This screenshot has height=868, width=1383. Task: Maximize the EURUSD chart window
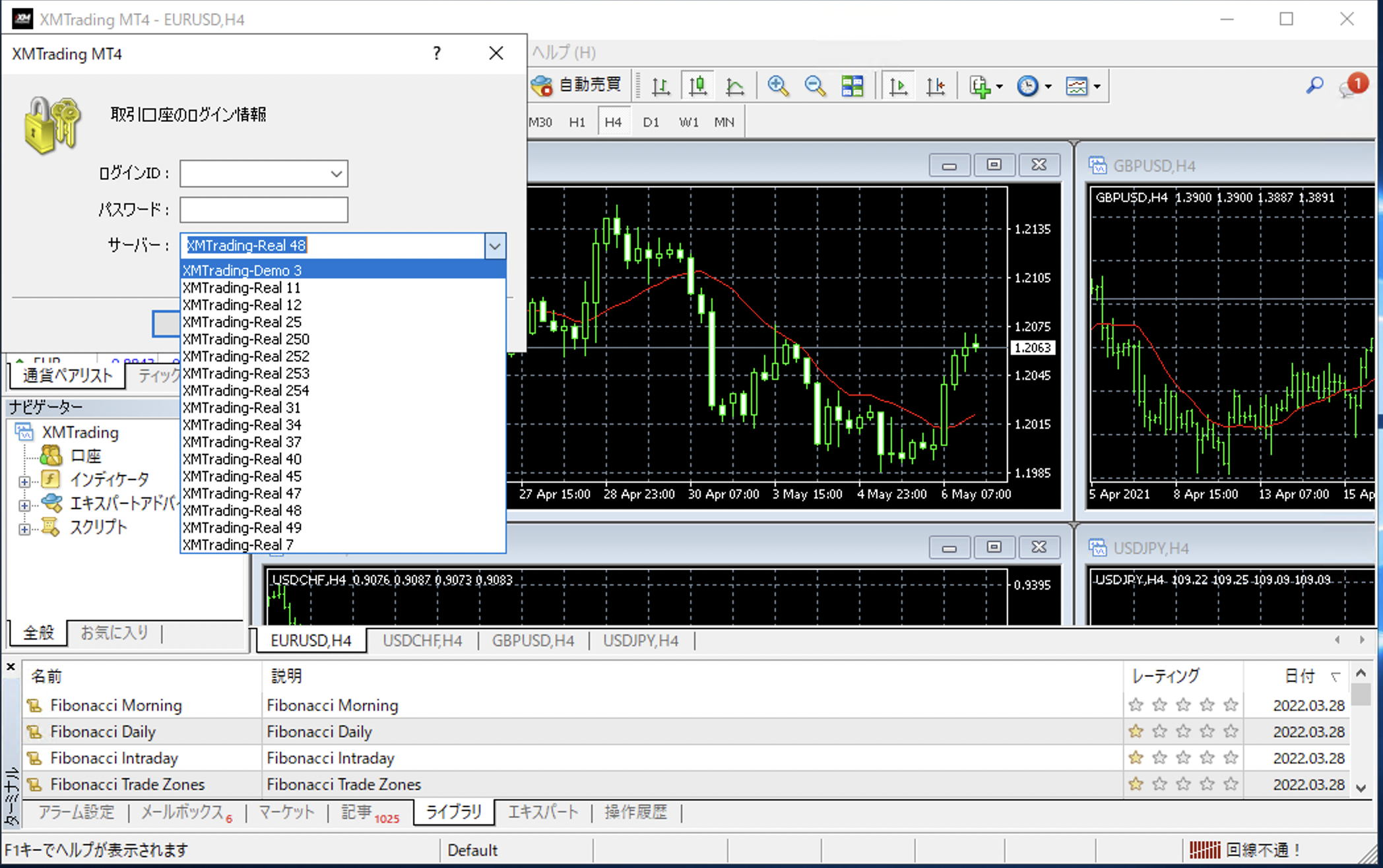pos(994,165)
